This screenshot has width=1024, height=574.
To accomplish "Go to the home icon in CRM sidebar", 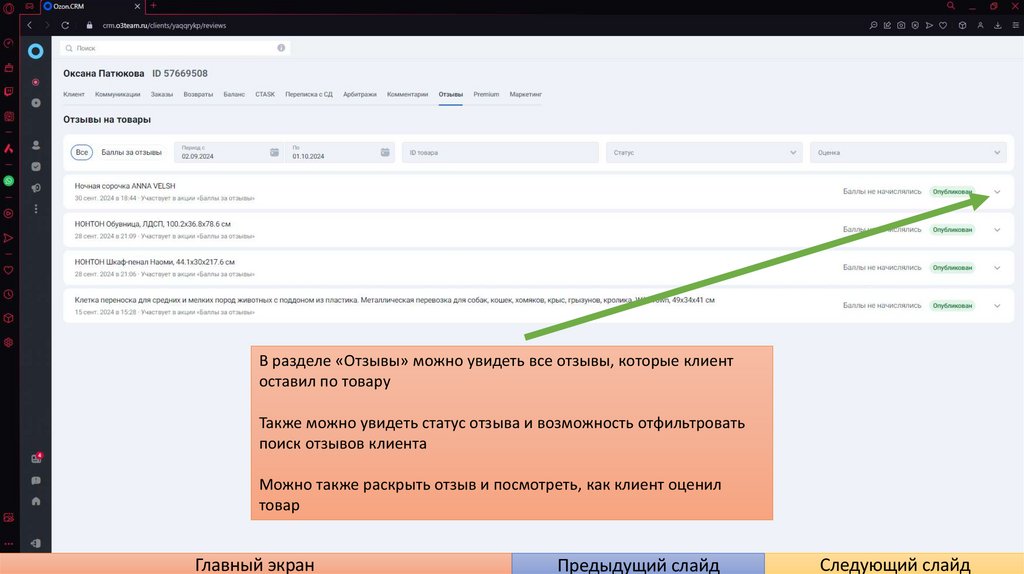I will pyautogui.click(x=36, y=502).
